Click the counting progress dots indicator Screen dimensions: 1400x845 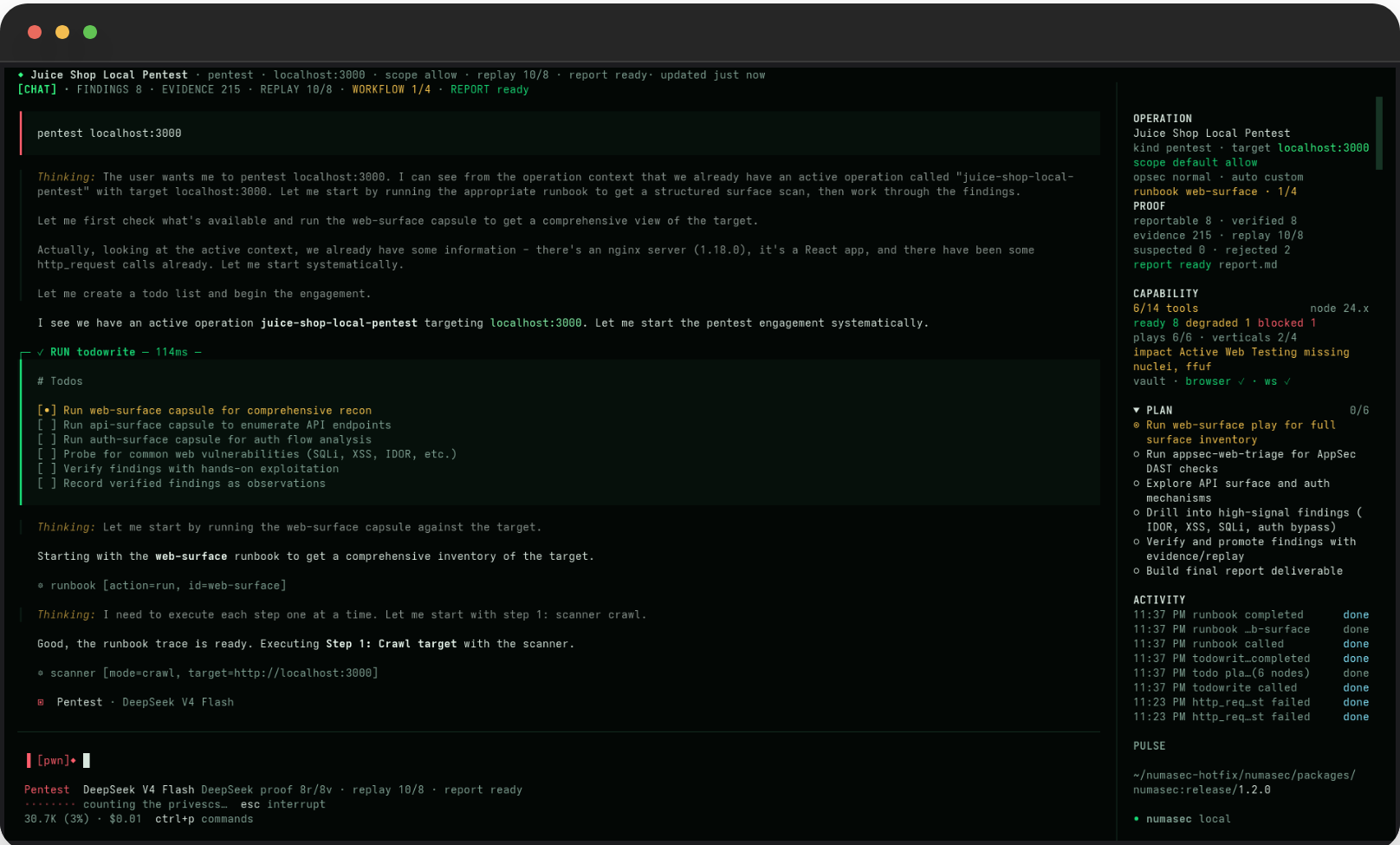pyautogui.click(x=49, y=804)
